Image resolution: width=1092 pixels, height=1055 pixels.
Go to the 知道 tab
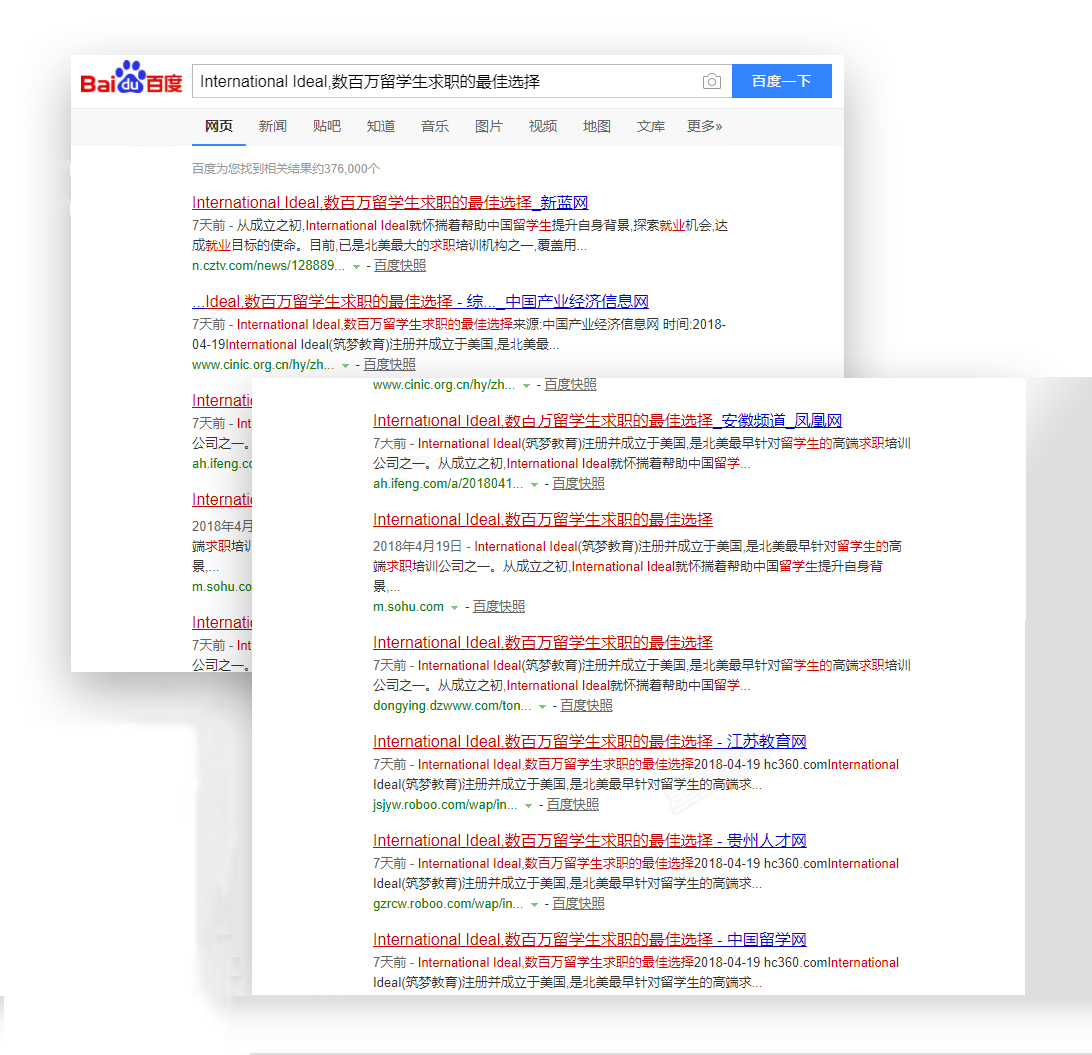[x=380, y=126]
